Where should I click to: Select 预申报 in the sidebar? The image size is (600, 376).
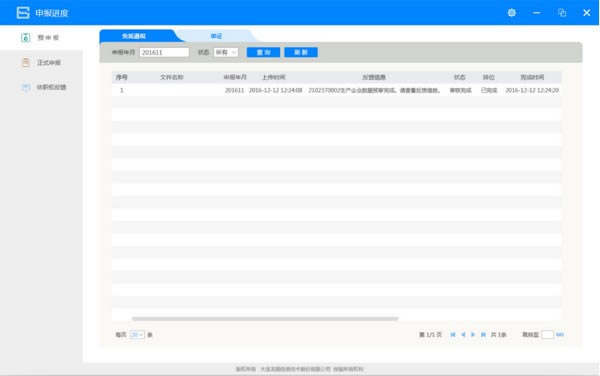[x=48, y=37]
